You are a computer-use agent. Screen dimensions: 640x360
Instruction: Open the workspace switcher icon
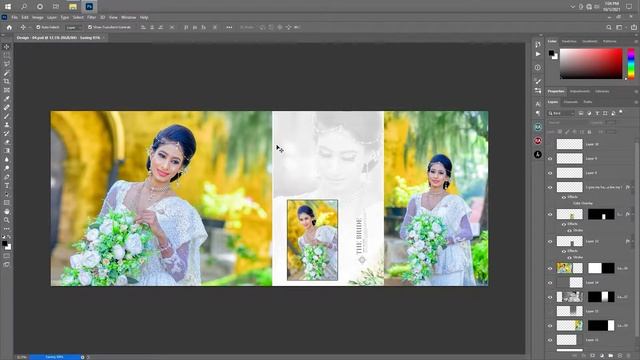pyautogui.click(x=619, y=27)
